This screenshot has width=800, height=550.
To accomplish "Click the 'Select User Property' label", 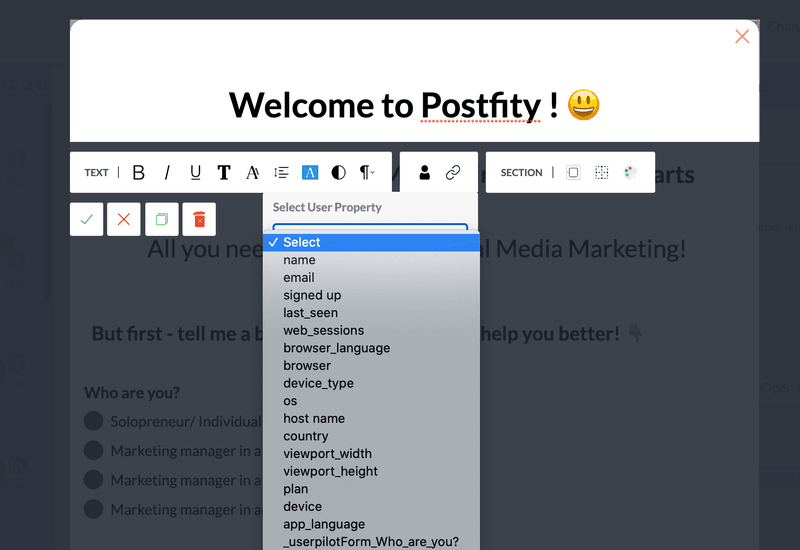I will [327, 207].
